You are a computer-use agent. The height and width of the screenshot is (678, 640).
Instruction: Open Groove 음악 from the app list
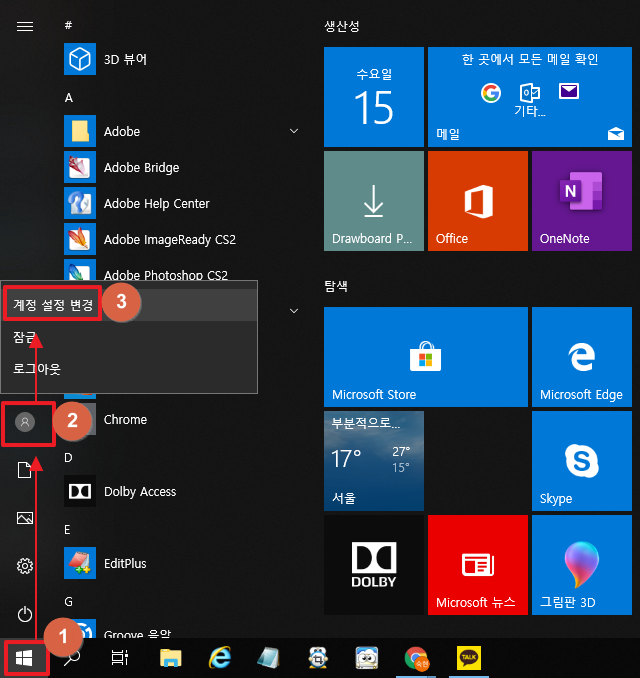(182, 629)
